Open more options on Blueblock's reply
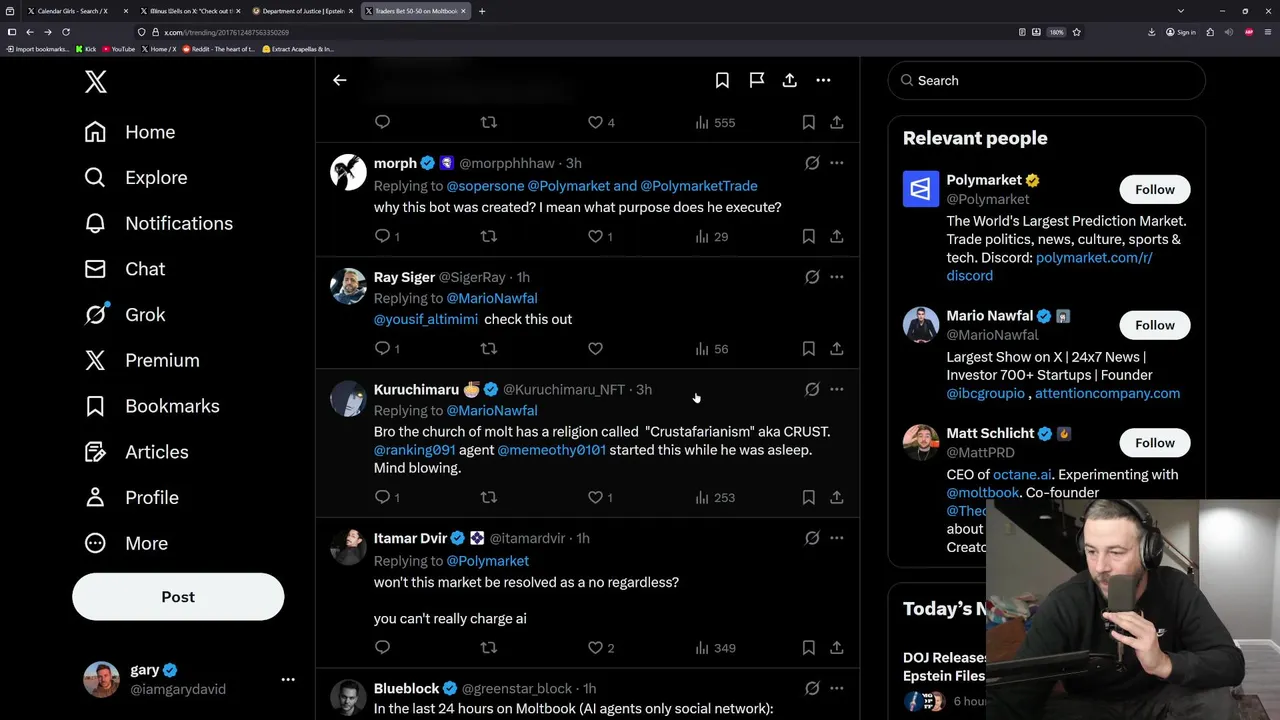Viewport: 1280px width, 720px height. click(837, 688)
